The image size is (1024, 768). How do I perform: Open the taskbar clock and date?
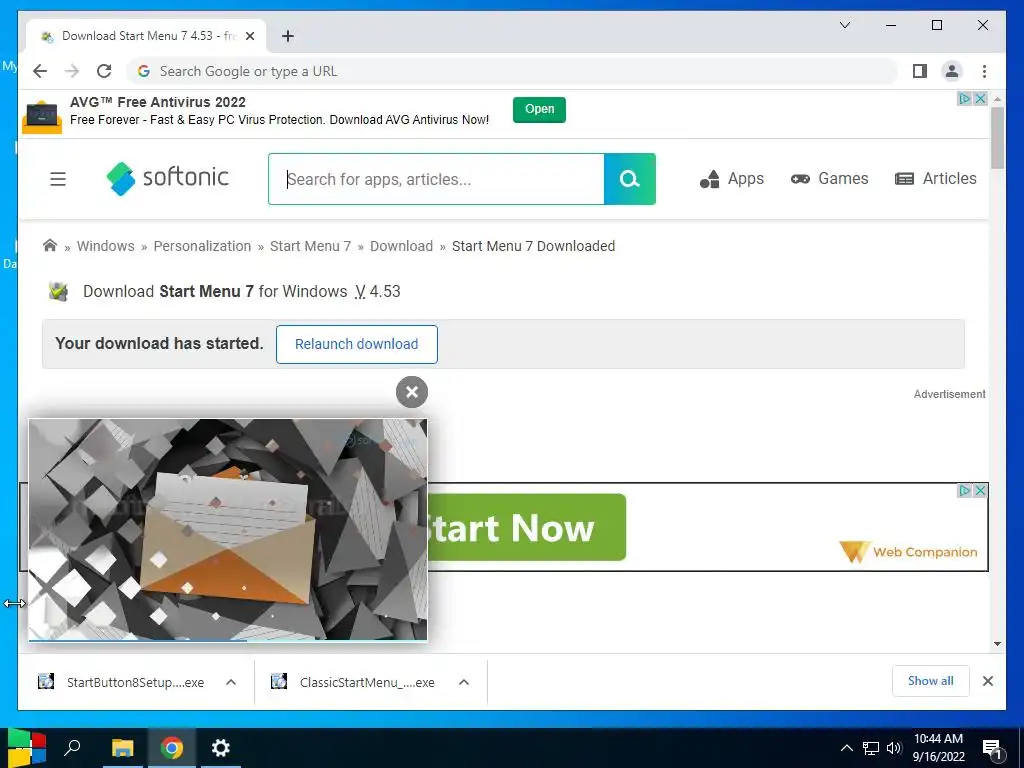pos(938,748)
